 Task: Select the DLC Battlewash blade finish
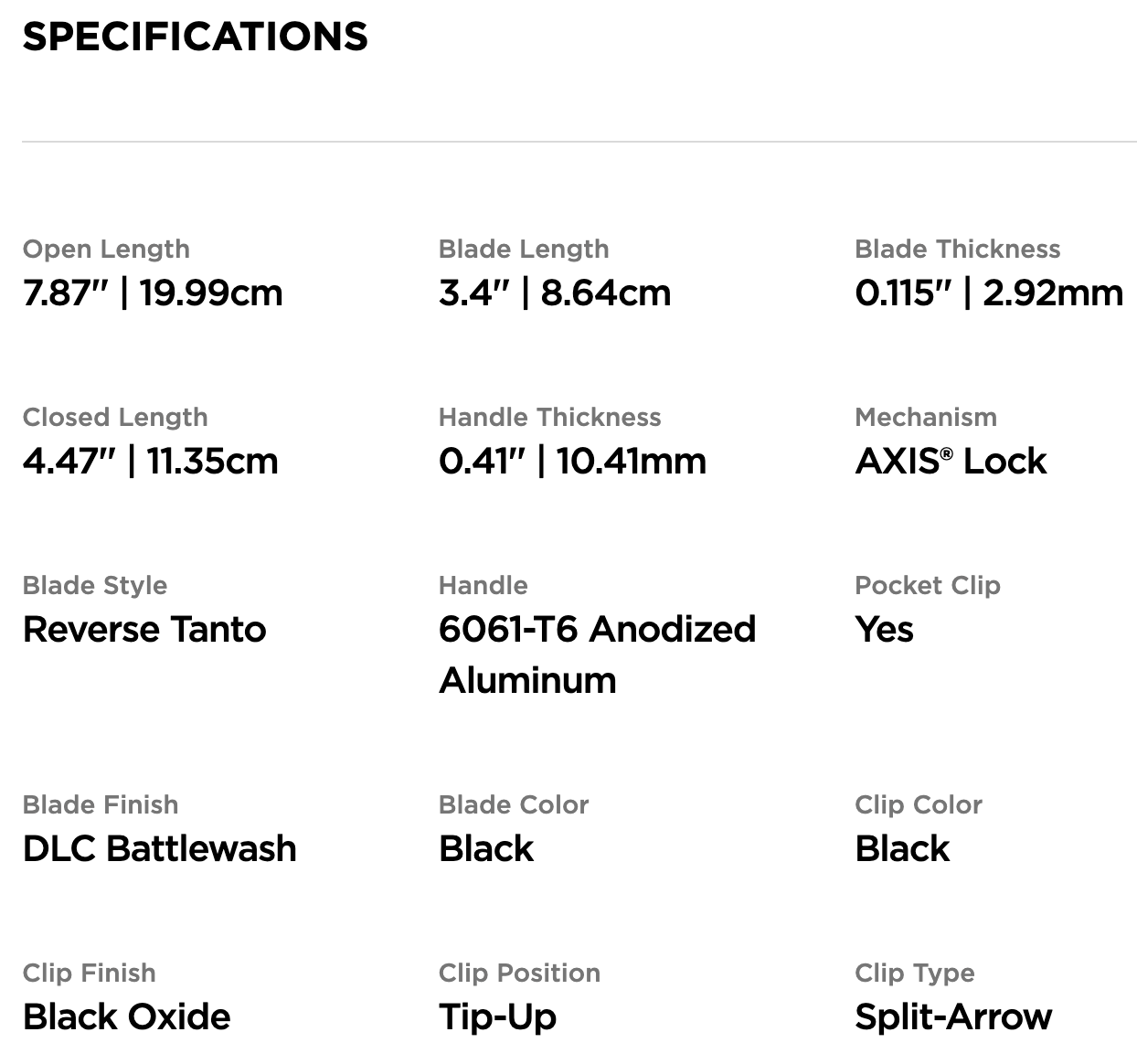[159, 849]
